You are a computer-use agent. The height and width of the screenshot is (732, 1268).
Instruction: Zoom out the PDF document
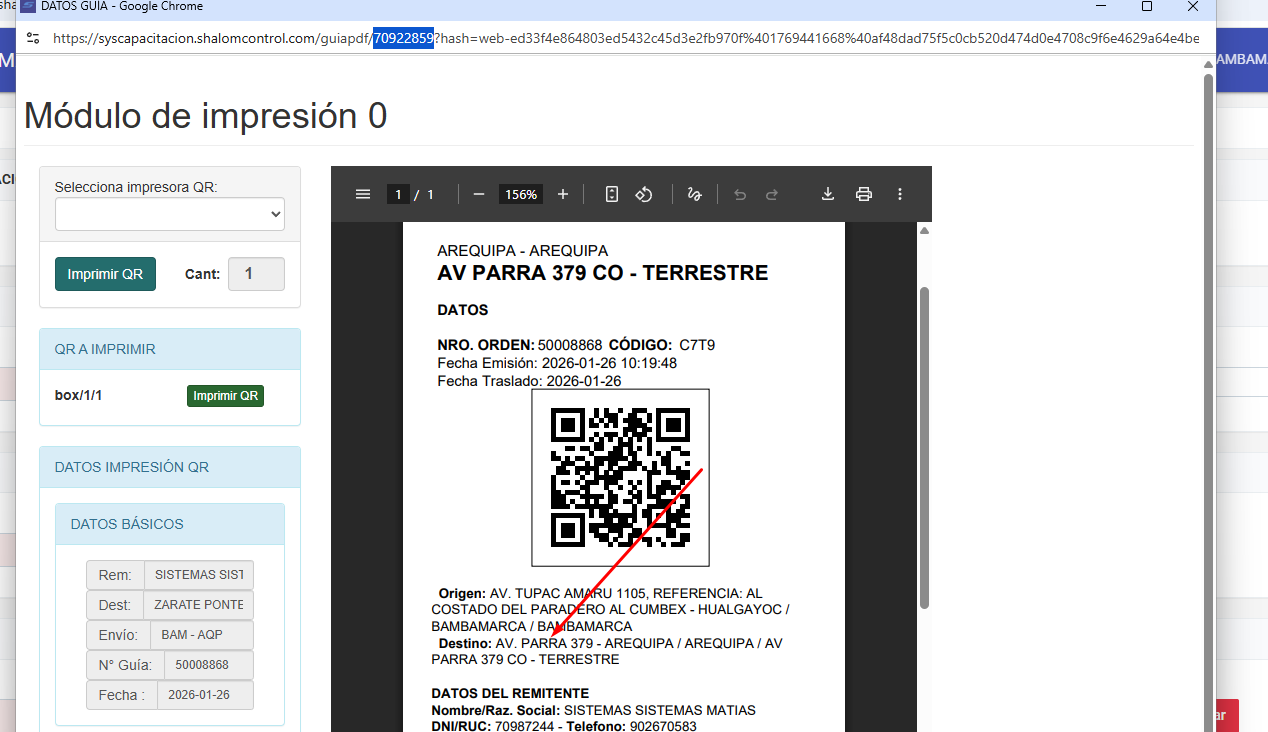click(x=479, y=194)
